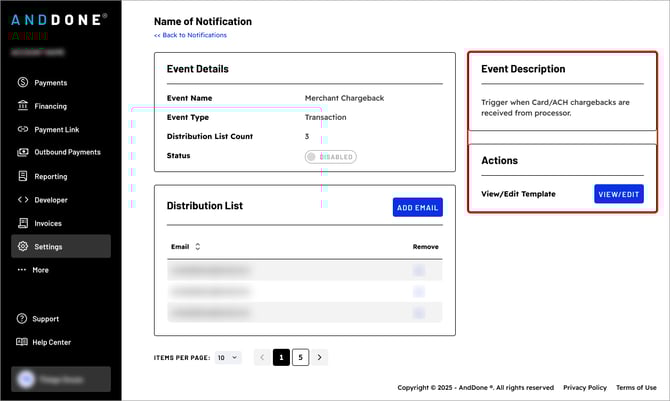The height and width of the screenshot is (401, 670).
Task: Click the More ellipsis icon
Action: 22,270
